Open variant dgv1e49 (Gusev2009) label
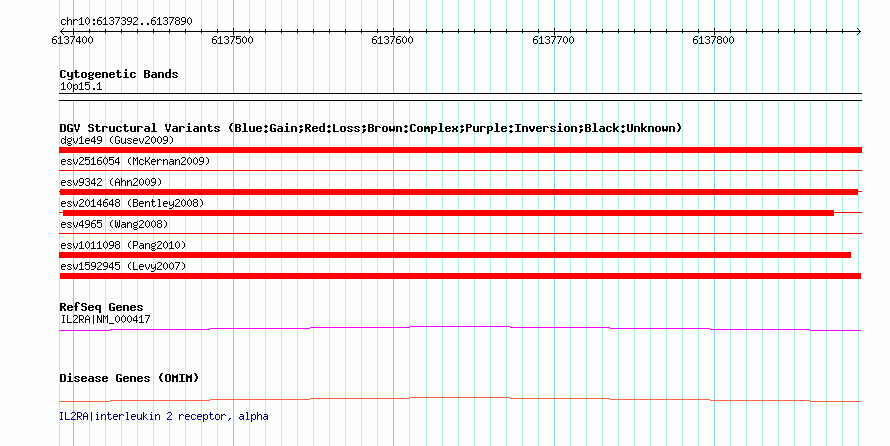 (x=117, y=140)
